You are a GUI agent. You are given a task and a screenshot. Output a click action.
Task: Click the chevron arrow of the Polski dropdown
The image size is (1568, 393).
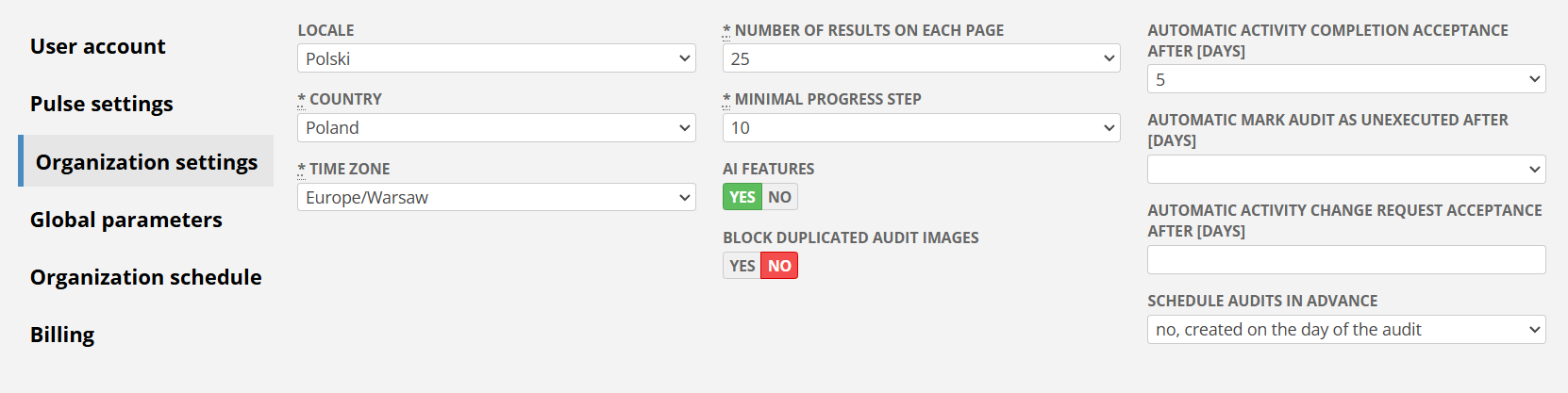point(685,58)
